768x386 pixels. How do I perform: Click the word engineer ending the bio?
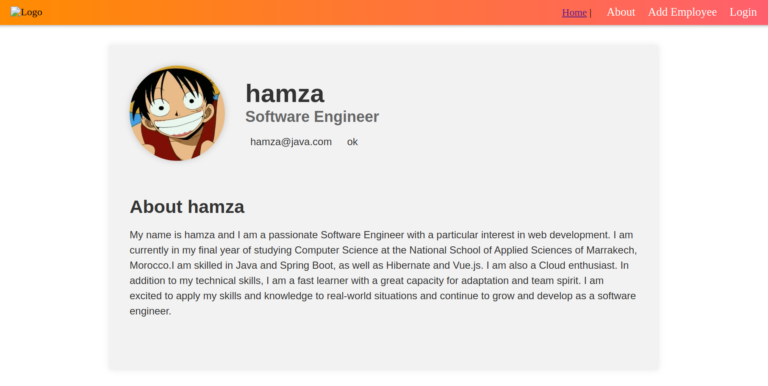(x=150, y=311)
